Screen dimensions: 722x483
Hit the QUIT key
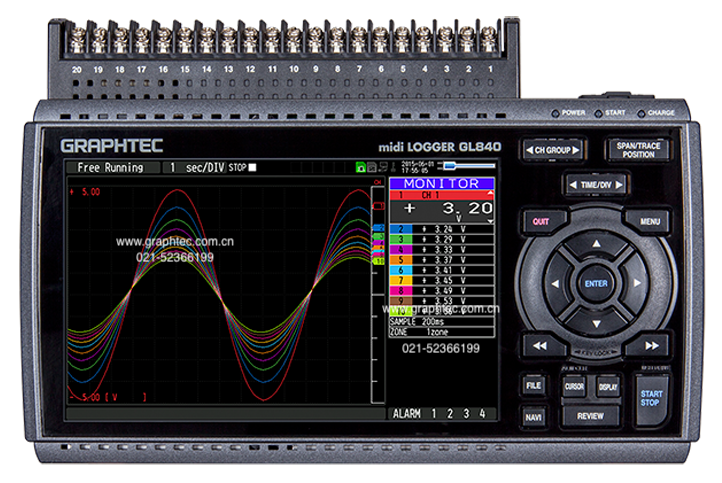542,221
